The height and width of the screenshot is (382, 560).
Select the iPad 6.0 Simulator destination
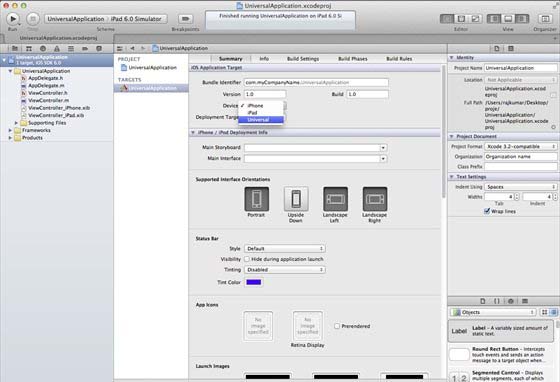[x=136, y=19]
